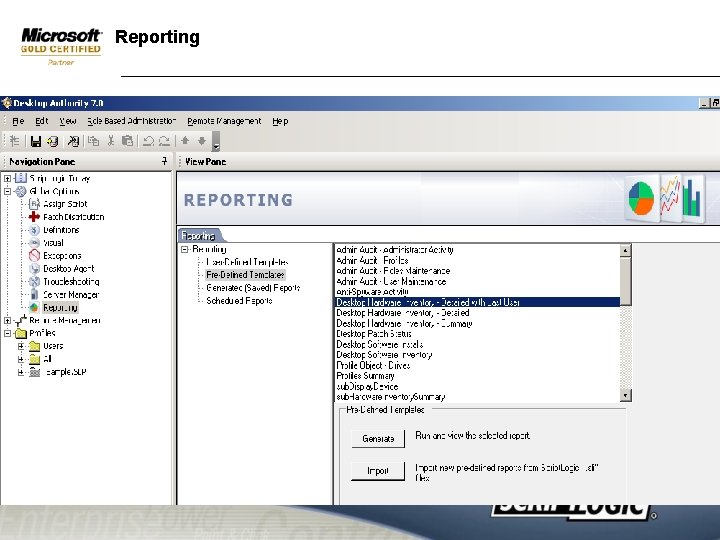Click the Troubleshooting node icon
Viewport: 720px width, 540px height.
(x=34, y=281)
